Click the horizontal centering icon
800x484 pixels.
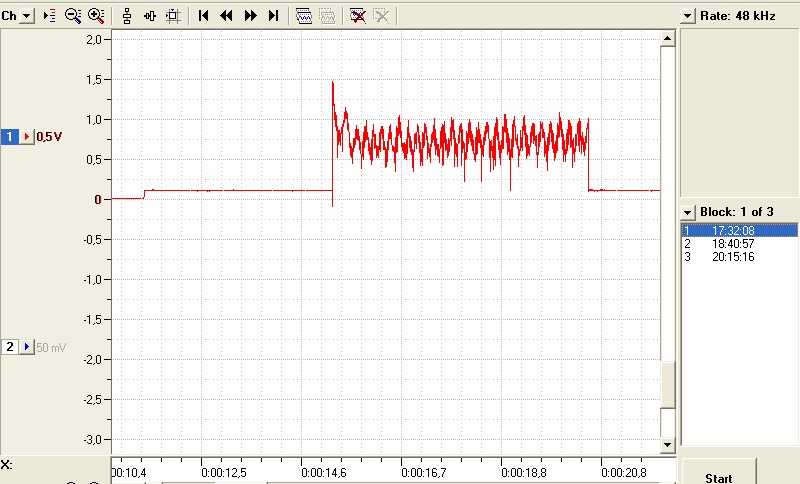pos(150,16)
